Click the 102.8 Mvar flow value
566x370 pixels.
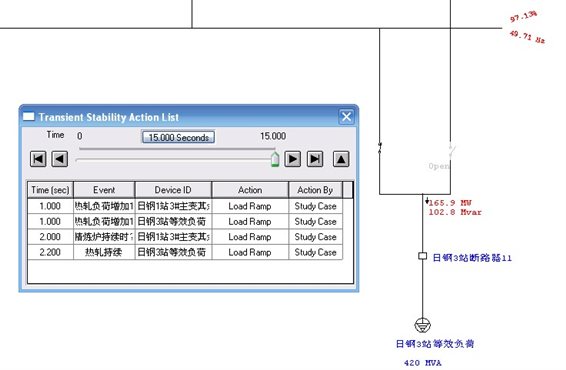point(455,212)
